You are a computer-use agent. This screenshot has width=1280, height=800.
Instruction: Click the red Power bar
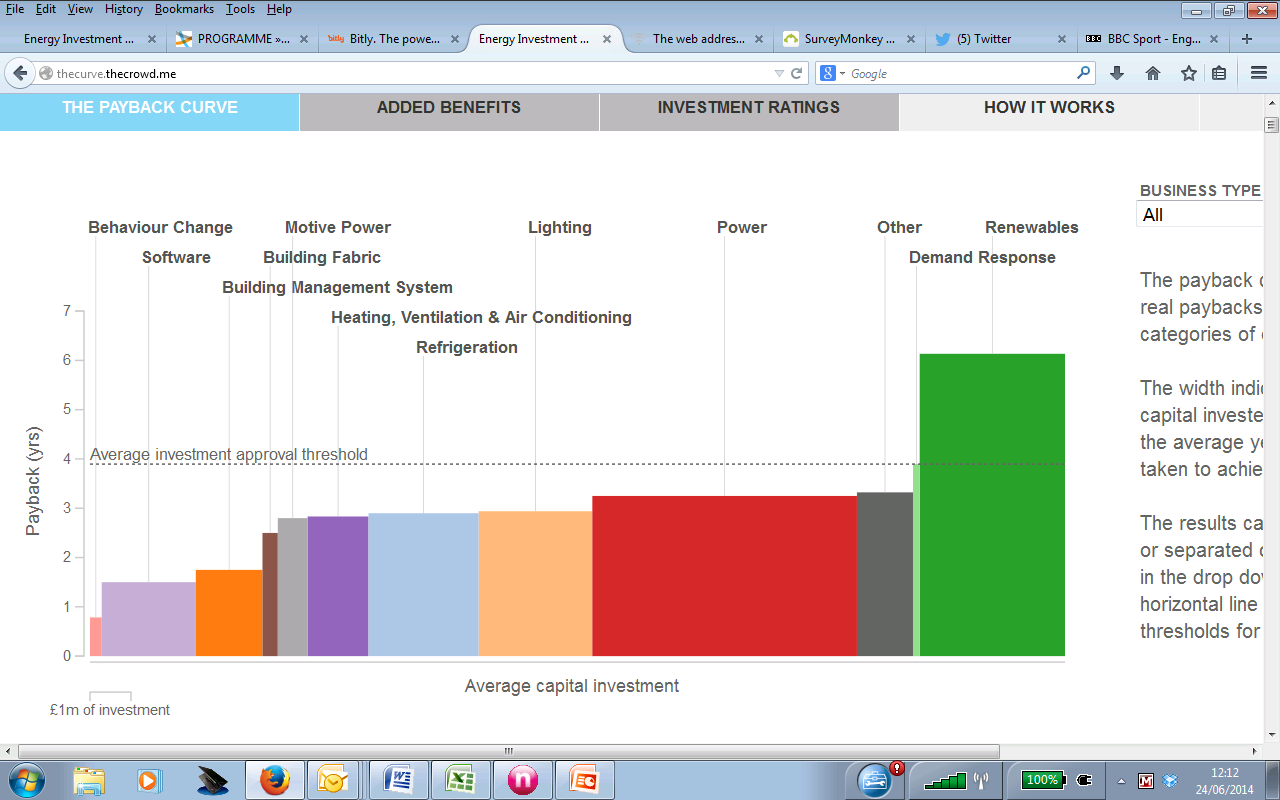(x=725, y=576)
